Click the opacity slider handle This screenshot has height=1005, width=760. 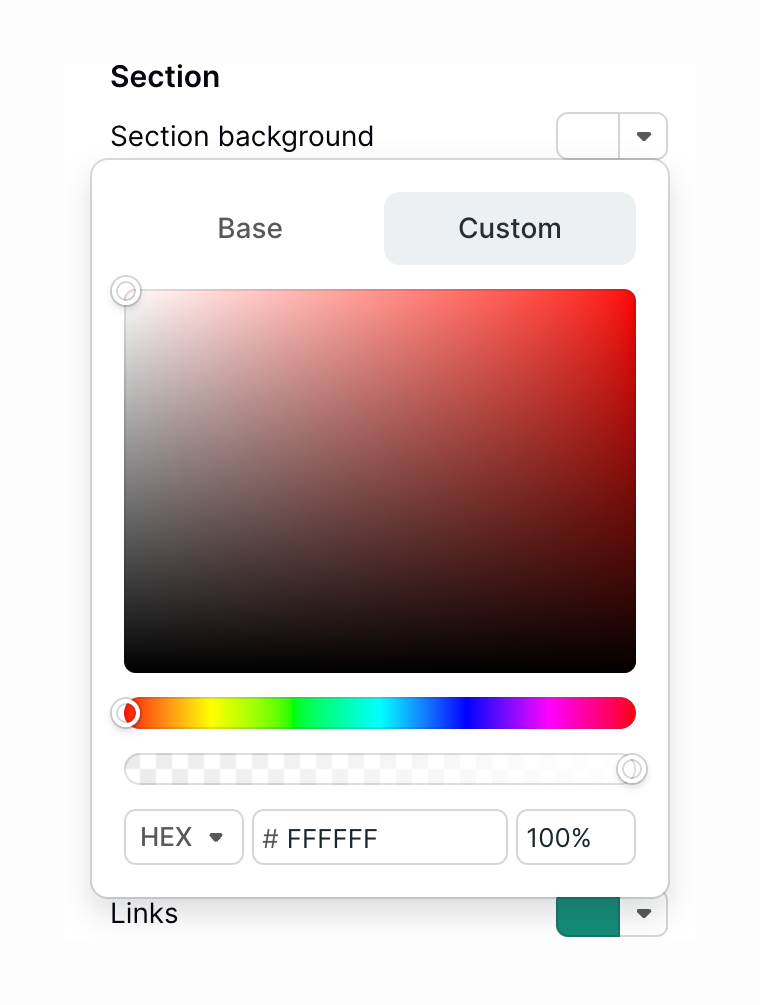(631, 768)
